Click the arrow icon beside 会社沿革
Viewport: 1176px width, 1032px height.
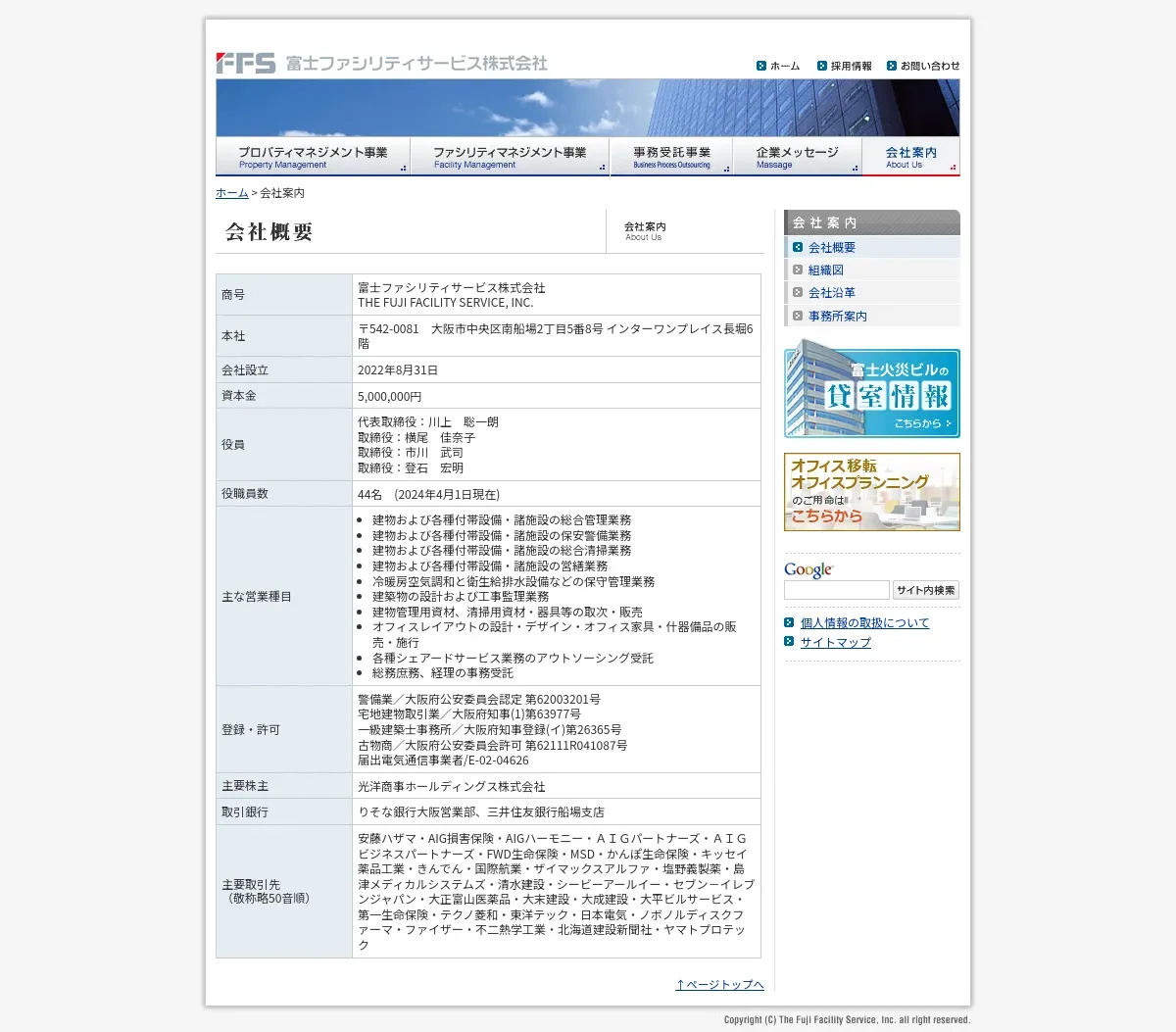coord(798,292)
